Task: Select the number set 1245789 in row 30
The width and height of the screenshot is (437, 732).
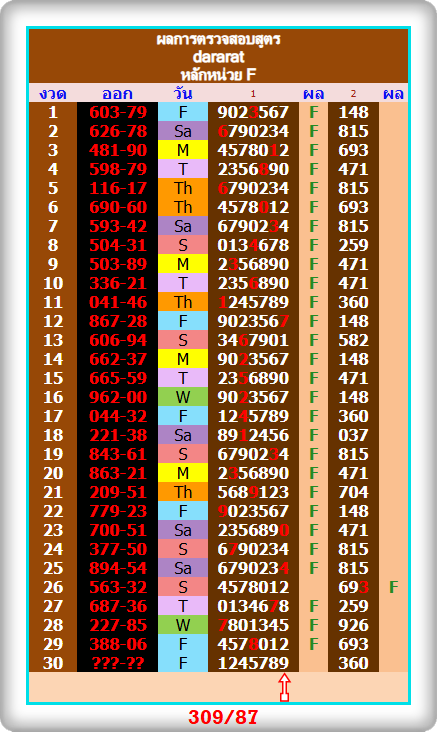Action: click(253, 663)
